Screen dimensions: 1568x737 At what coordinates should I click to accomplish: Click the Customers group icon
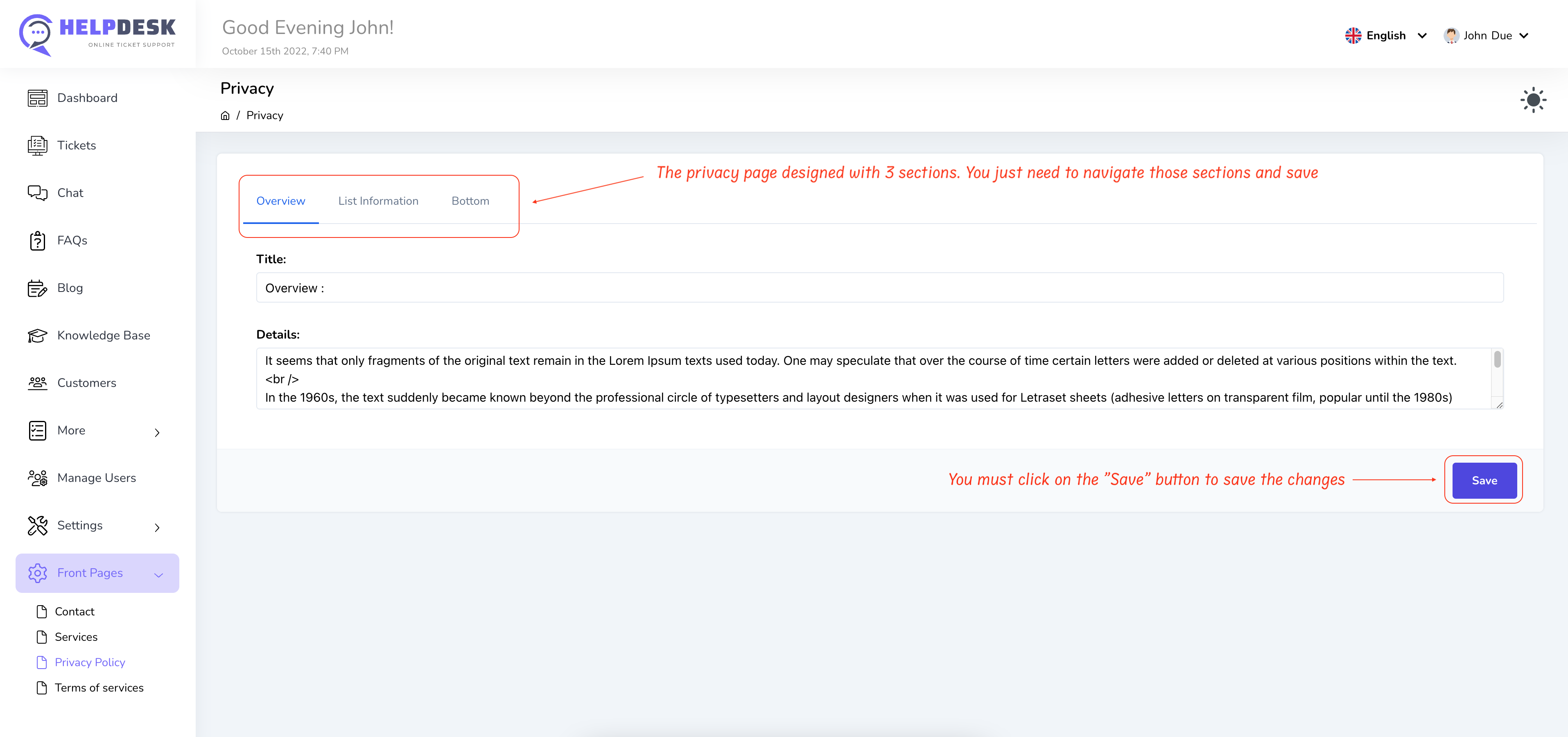click(37, 383)
